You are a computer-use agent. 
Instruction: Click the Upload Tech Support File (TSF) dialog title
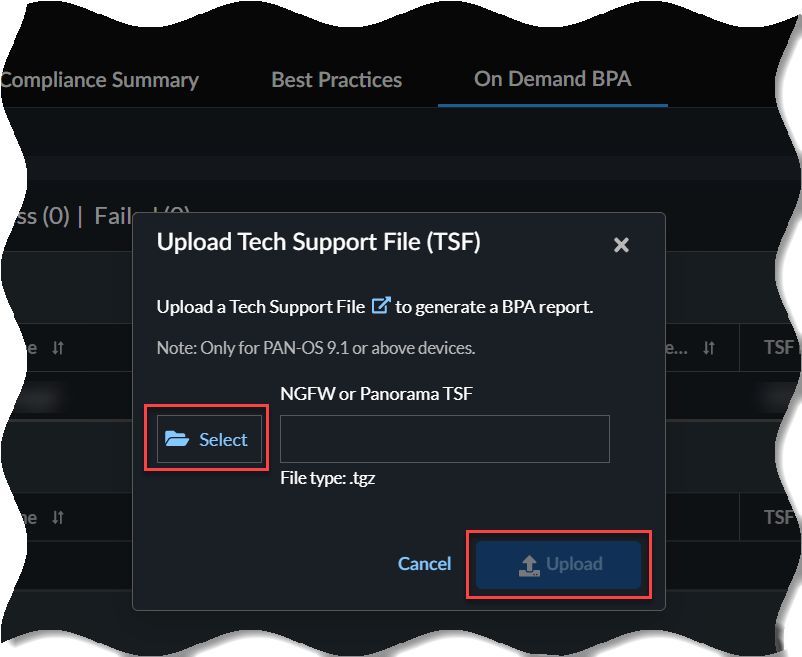(318, 242)
